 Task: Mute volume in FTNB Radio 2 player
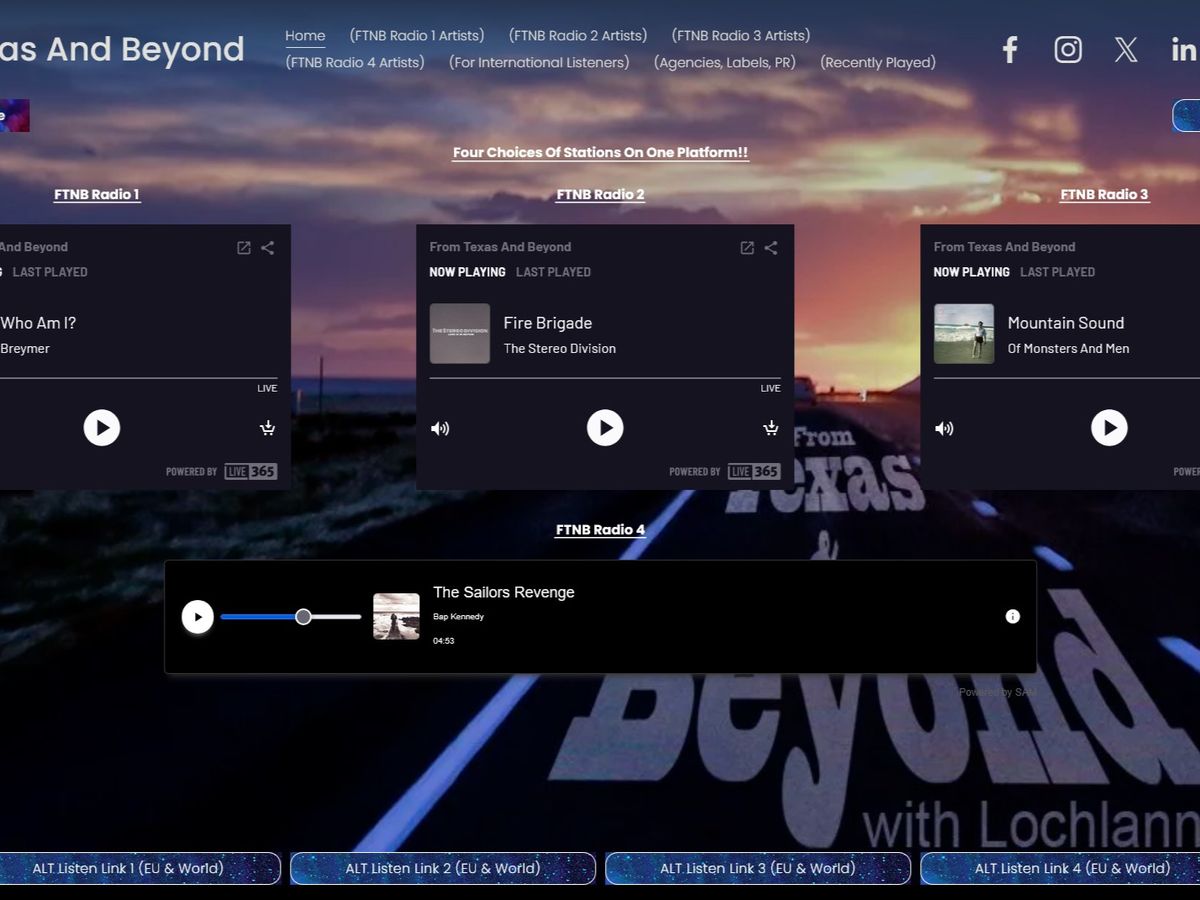(440, 428)
